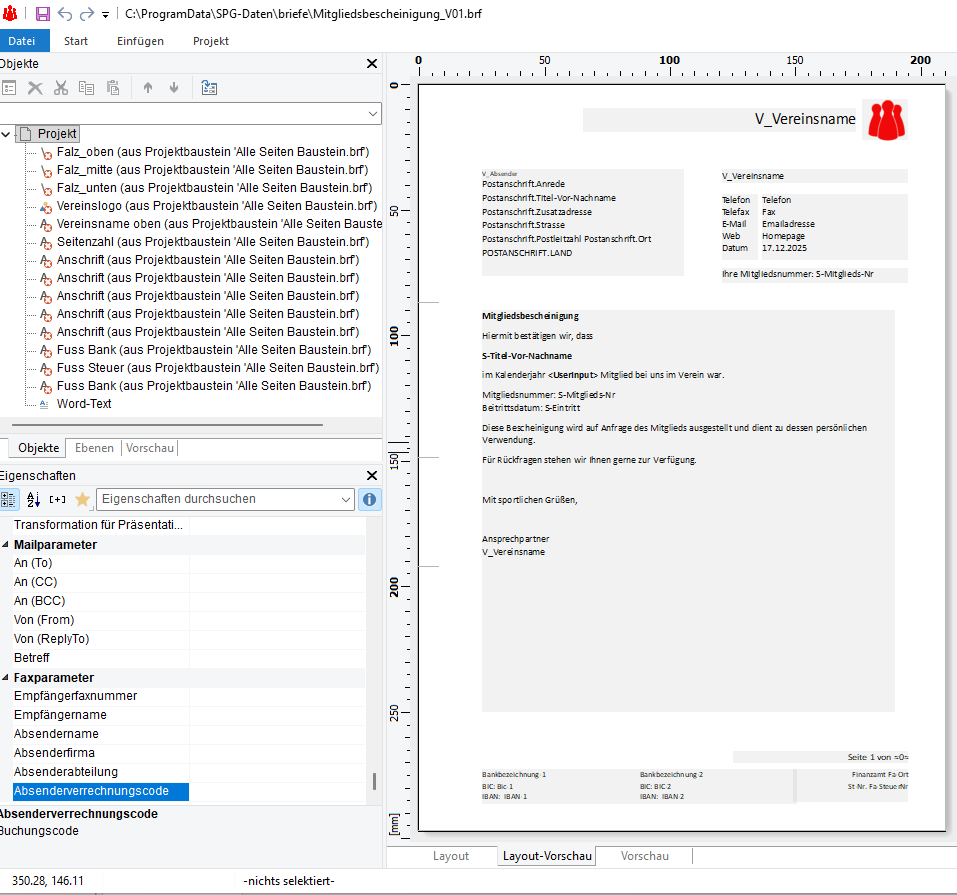Select the Word-Text tree item

click(84, 404)
